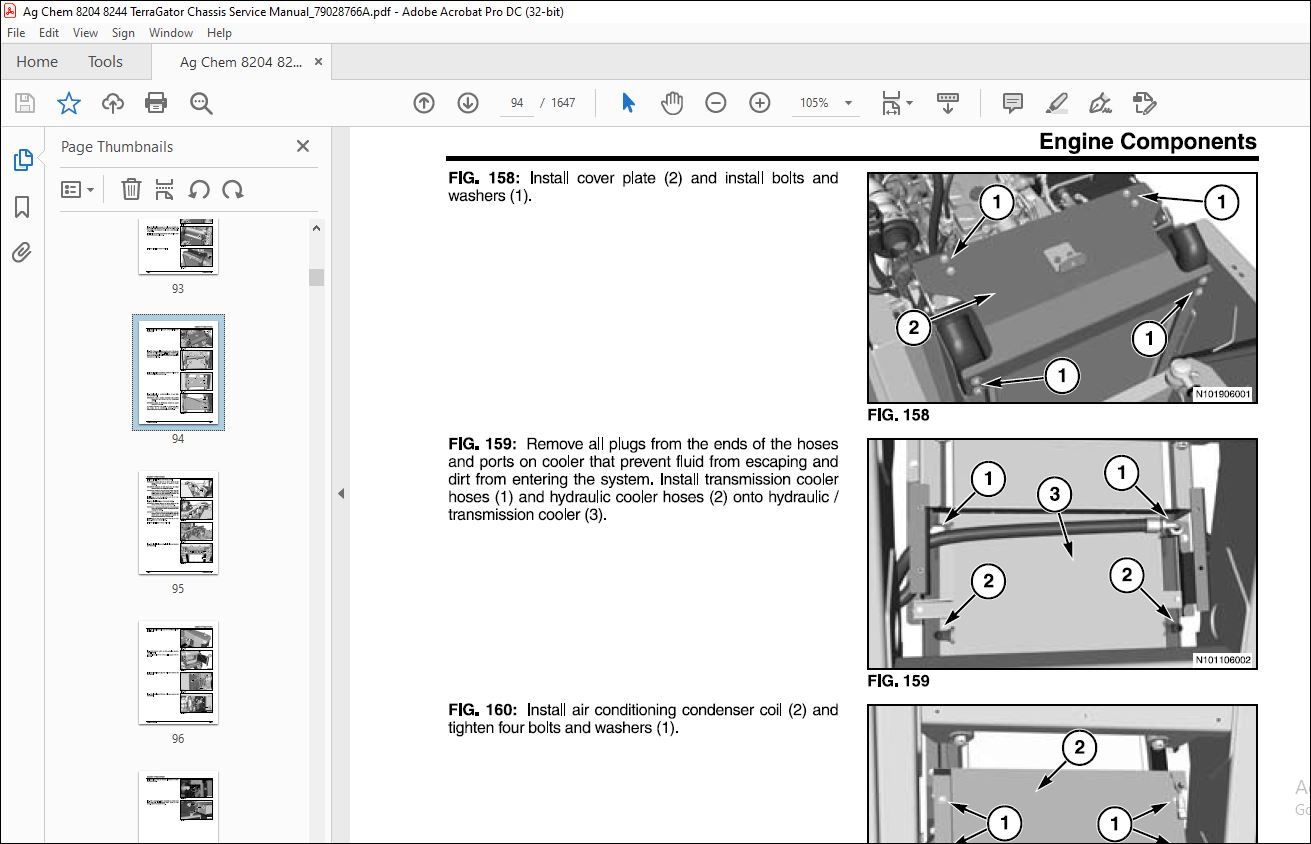The width and height of the screenshot is (1311, 844).
Task: Open the Attachments paperclip panel
Action: click(x=22, y=252)
